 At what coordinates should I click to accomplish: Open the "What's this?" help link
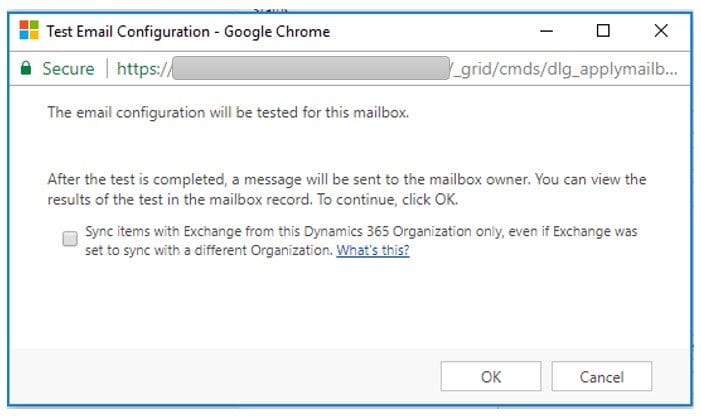click(x=373, y=251)
